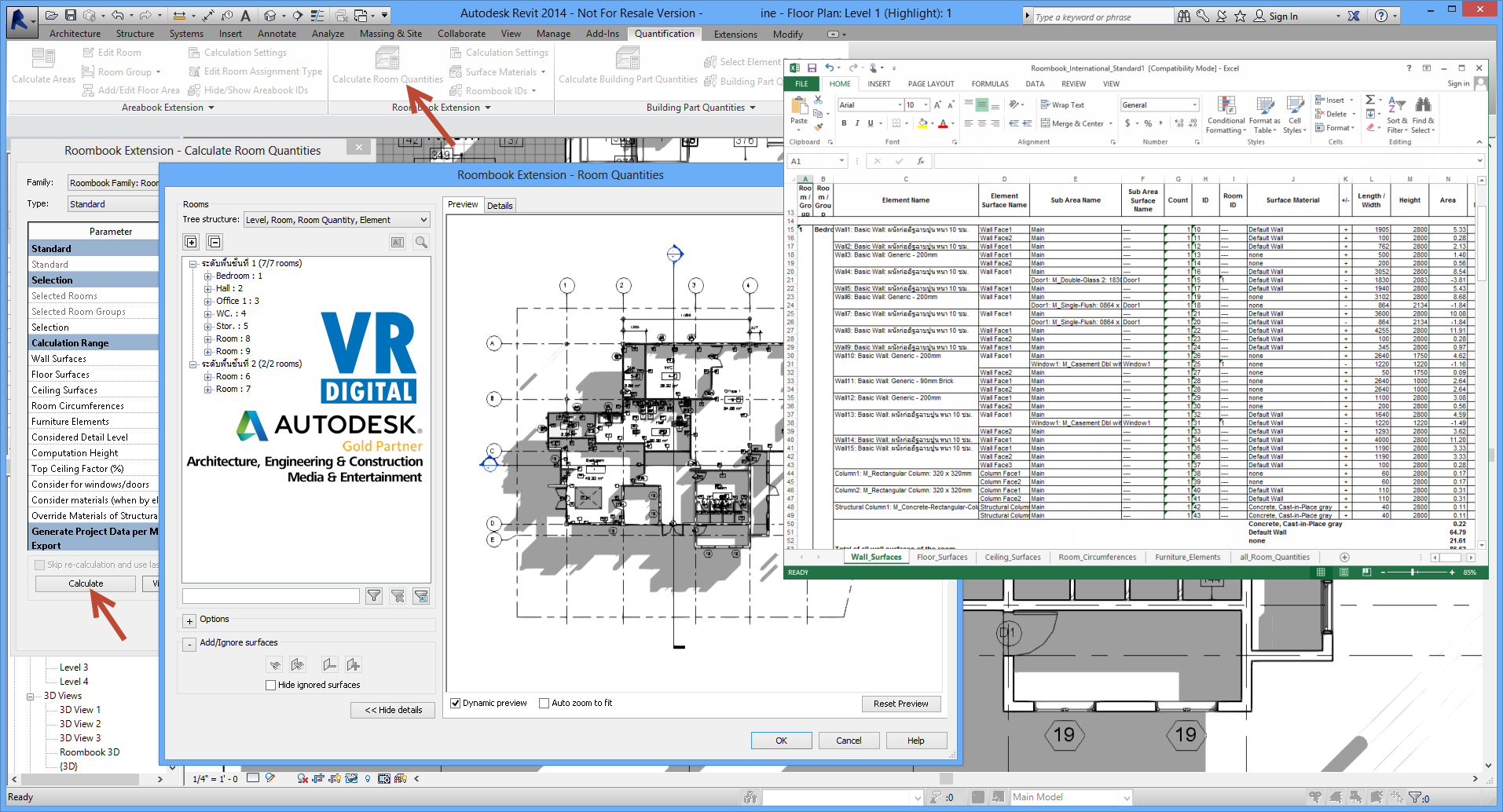Click the Expand All tree icon in Room Quantities
1503x812 pixels.
pyautogui.click(x=191, y=242)
